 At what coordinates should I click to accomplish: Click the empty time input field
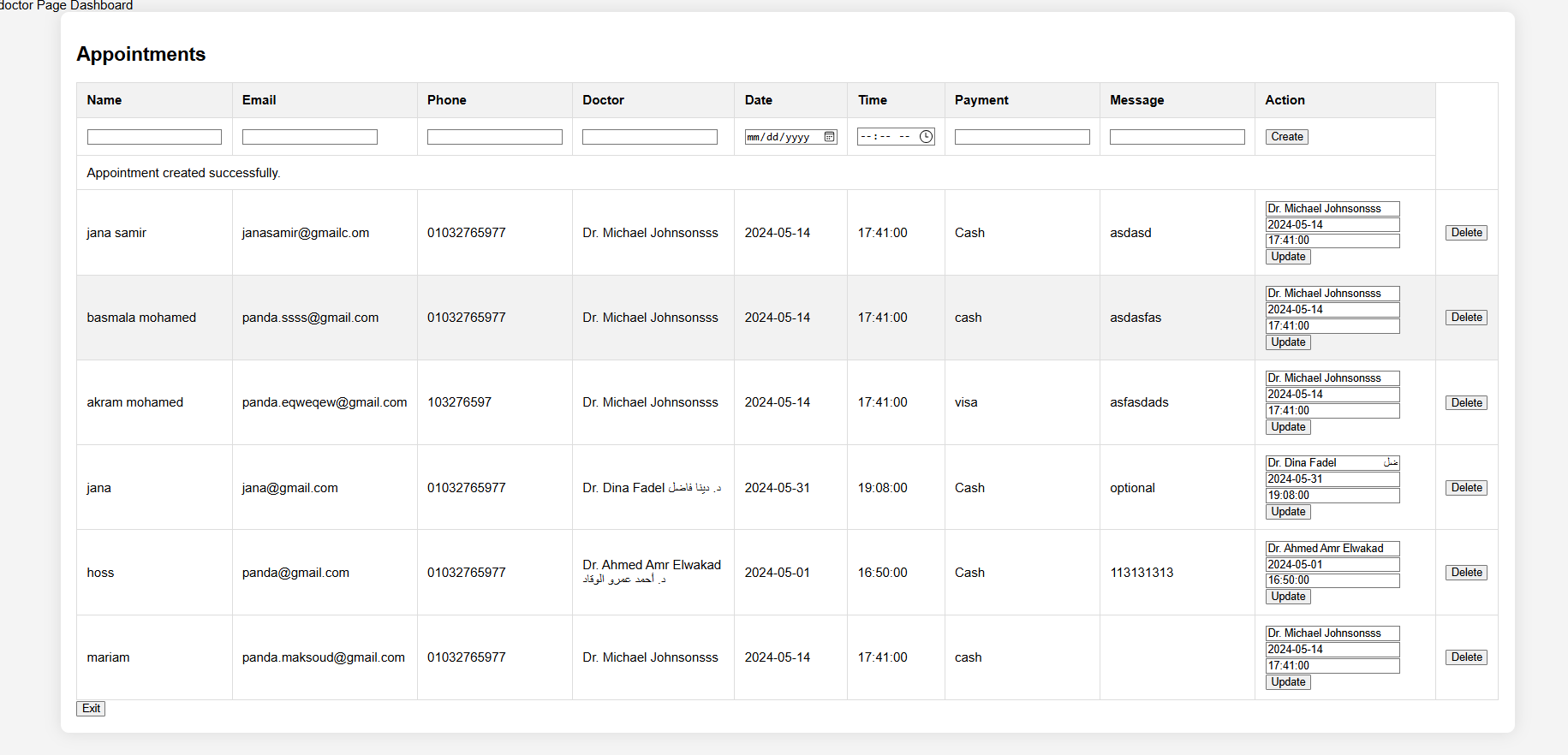click(x=896, y=137)
